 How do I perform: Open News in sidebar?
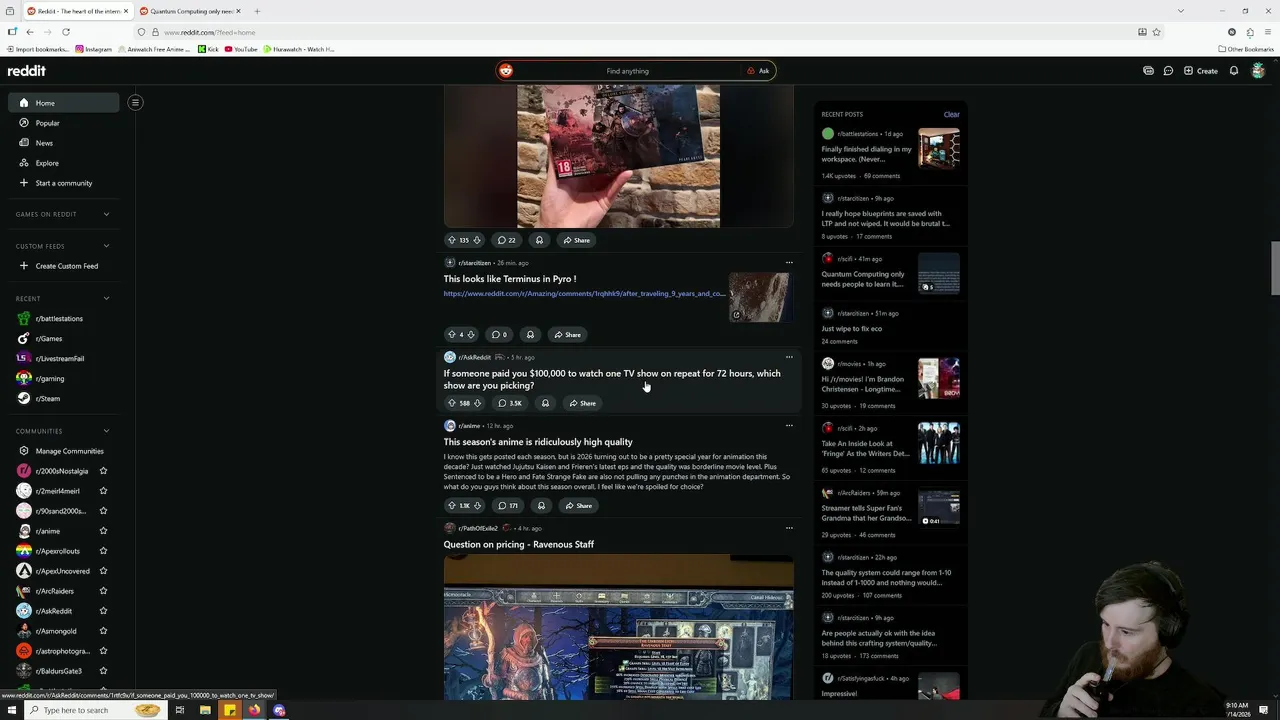click(x=64, y=143)
